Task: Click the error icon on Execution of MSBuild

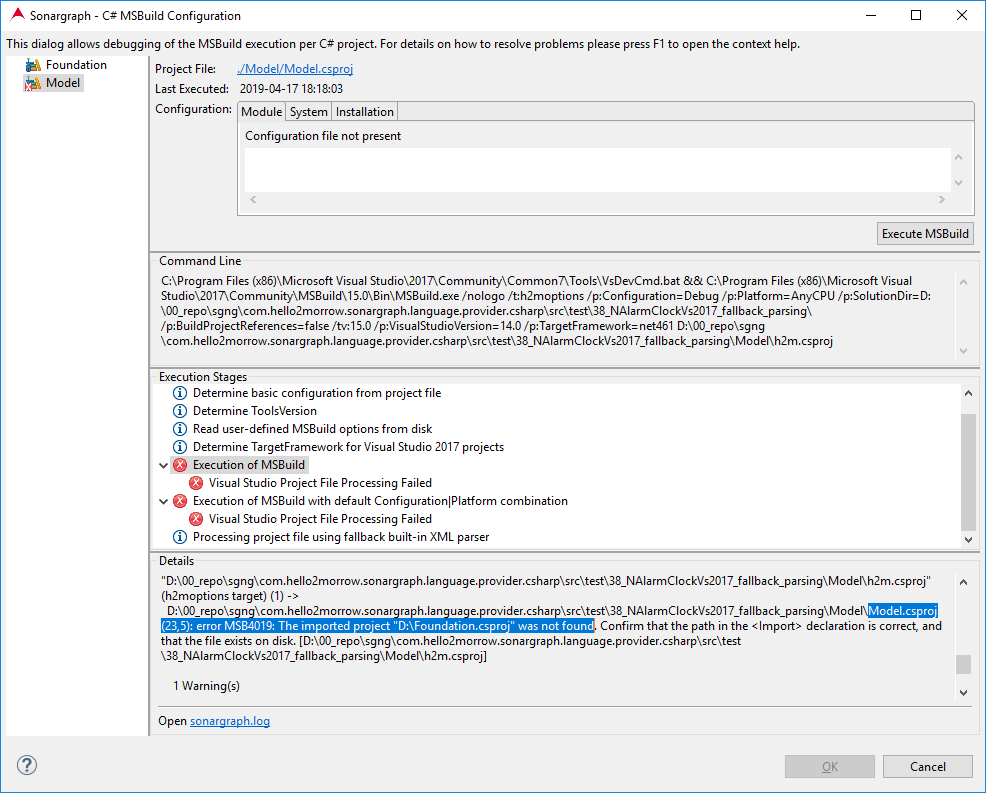Action: point(180,464)
